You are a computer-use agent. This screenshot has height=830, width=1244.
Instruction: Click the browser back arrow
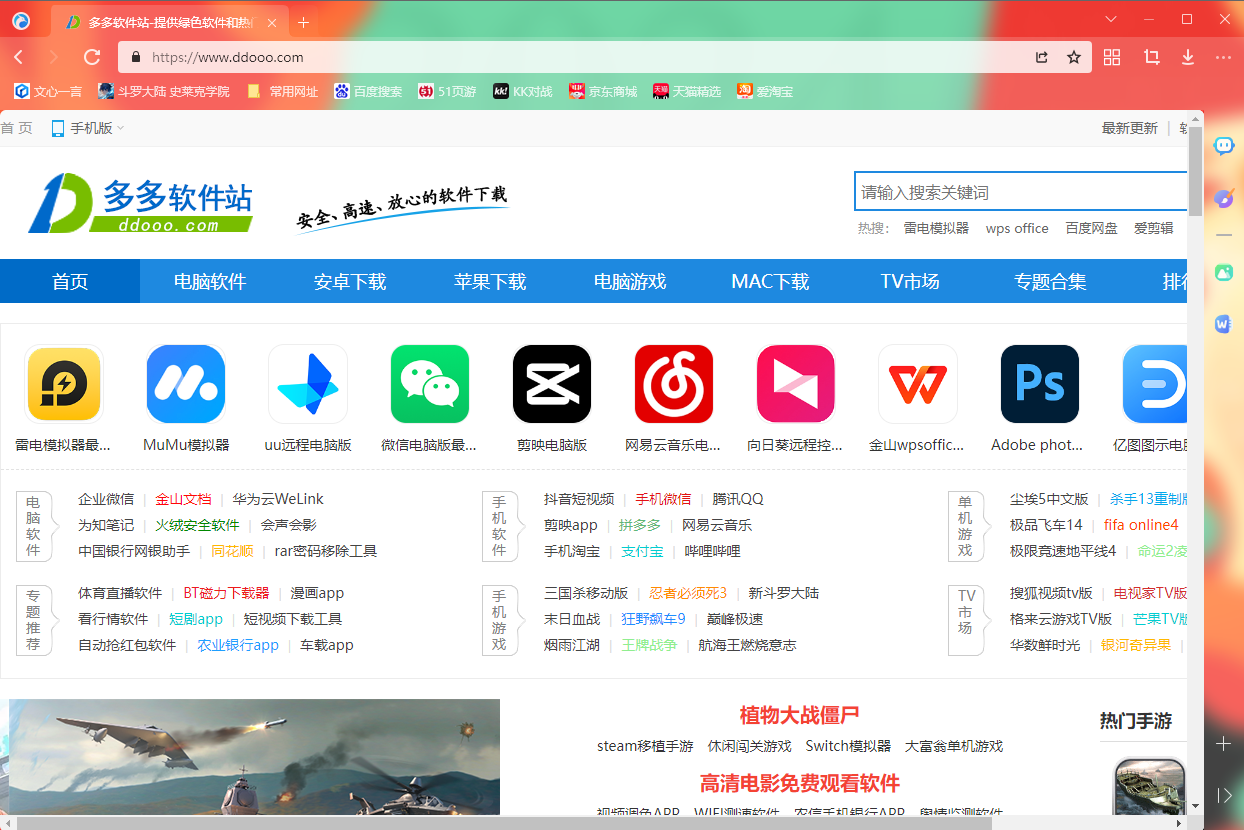click(x=19, y=57)
